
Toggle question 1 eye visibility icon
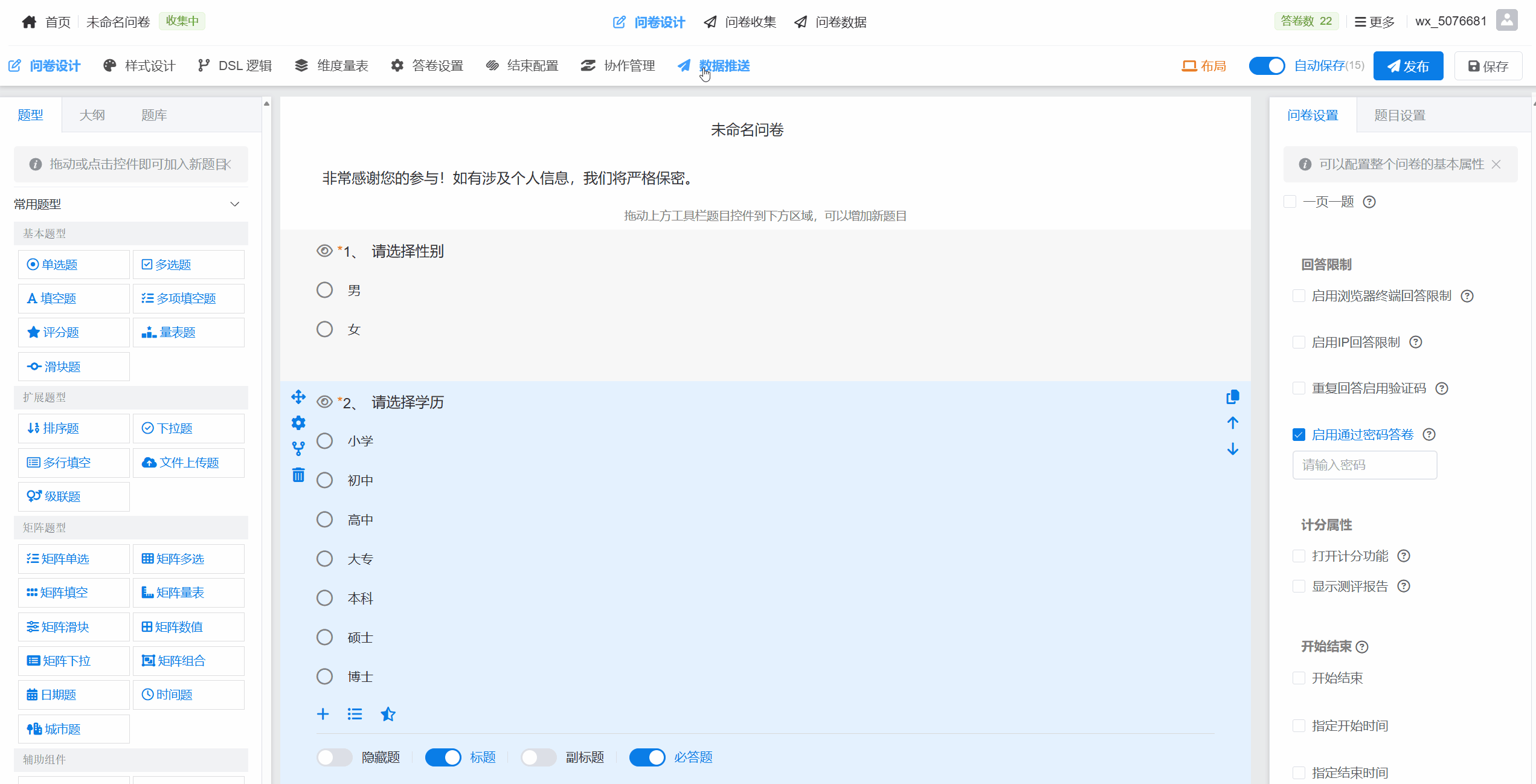(x=324, y=251)
